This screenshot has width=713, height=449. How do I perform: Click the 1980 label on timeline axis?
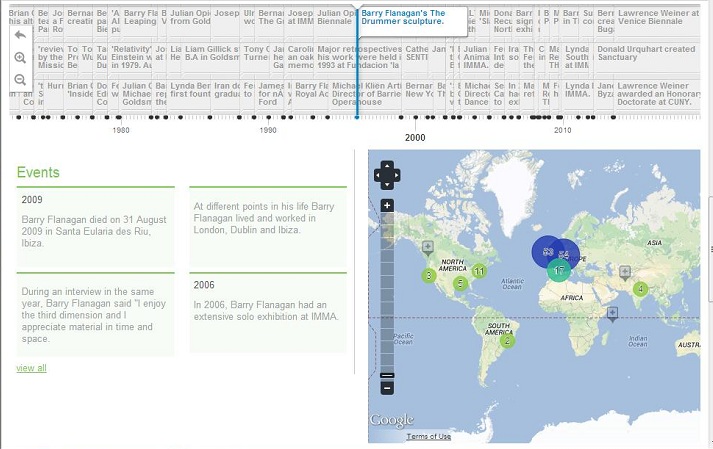(121, 131)
